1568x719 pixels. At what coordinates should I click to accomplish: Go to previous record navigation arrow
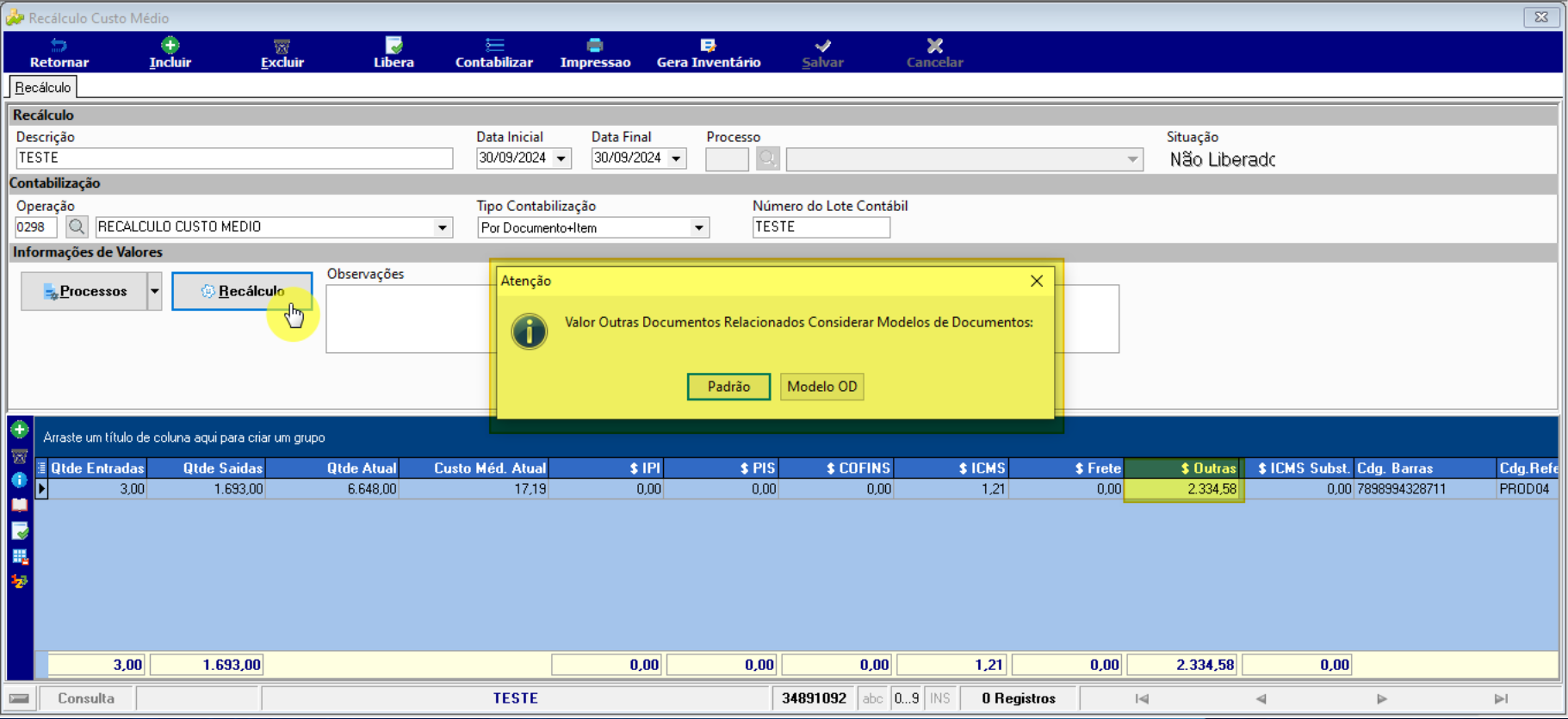tap(1261, 698)
